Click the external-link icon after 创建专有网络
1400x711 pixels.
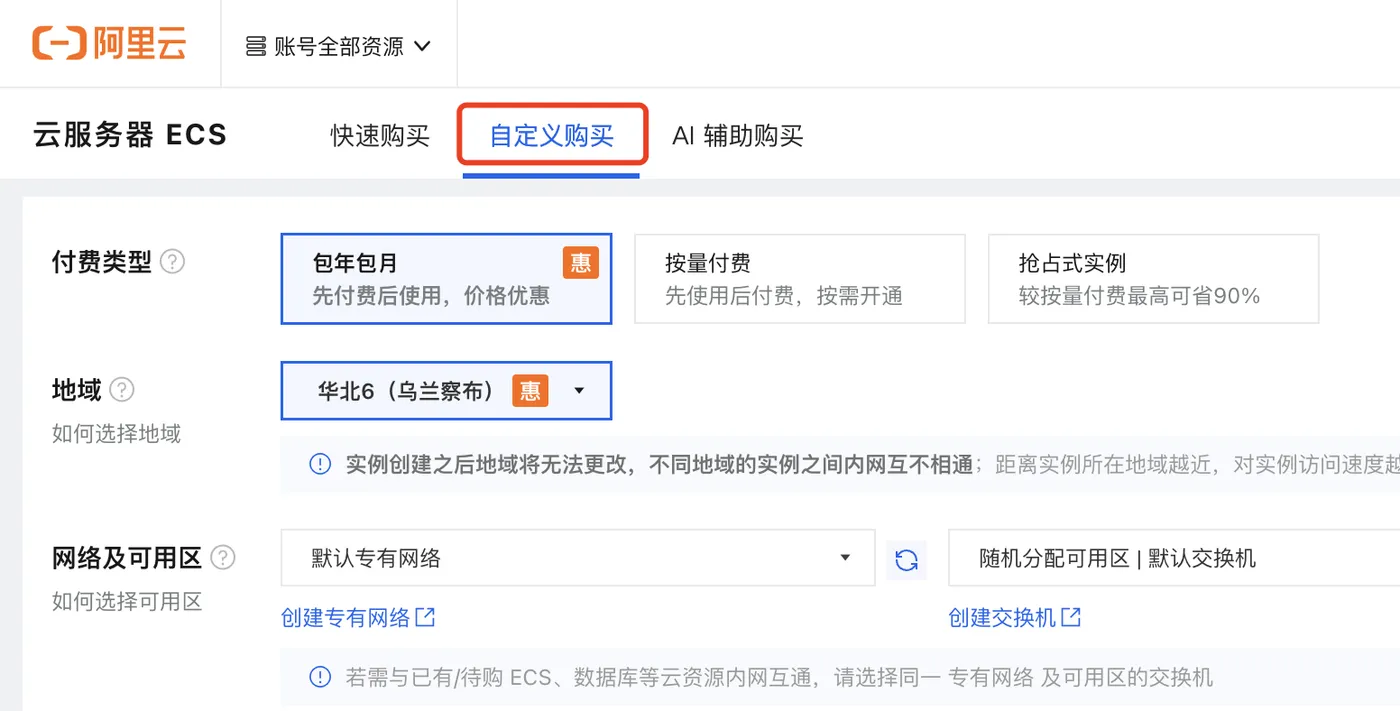(426, 617)
